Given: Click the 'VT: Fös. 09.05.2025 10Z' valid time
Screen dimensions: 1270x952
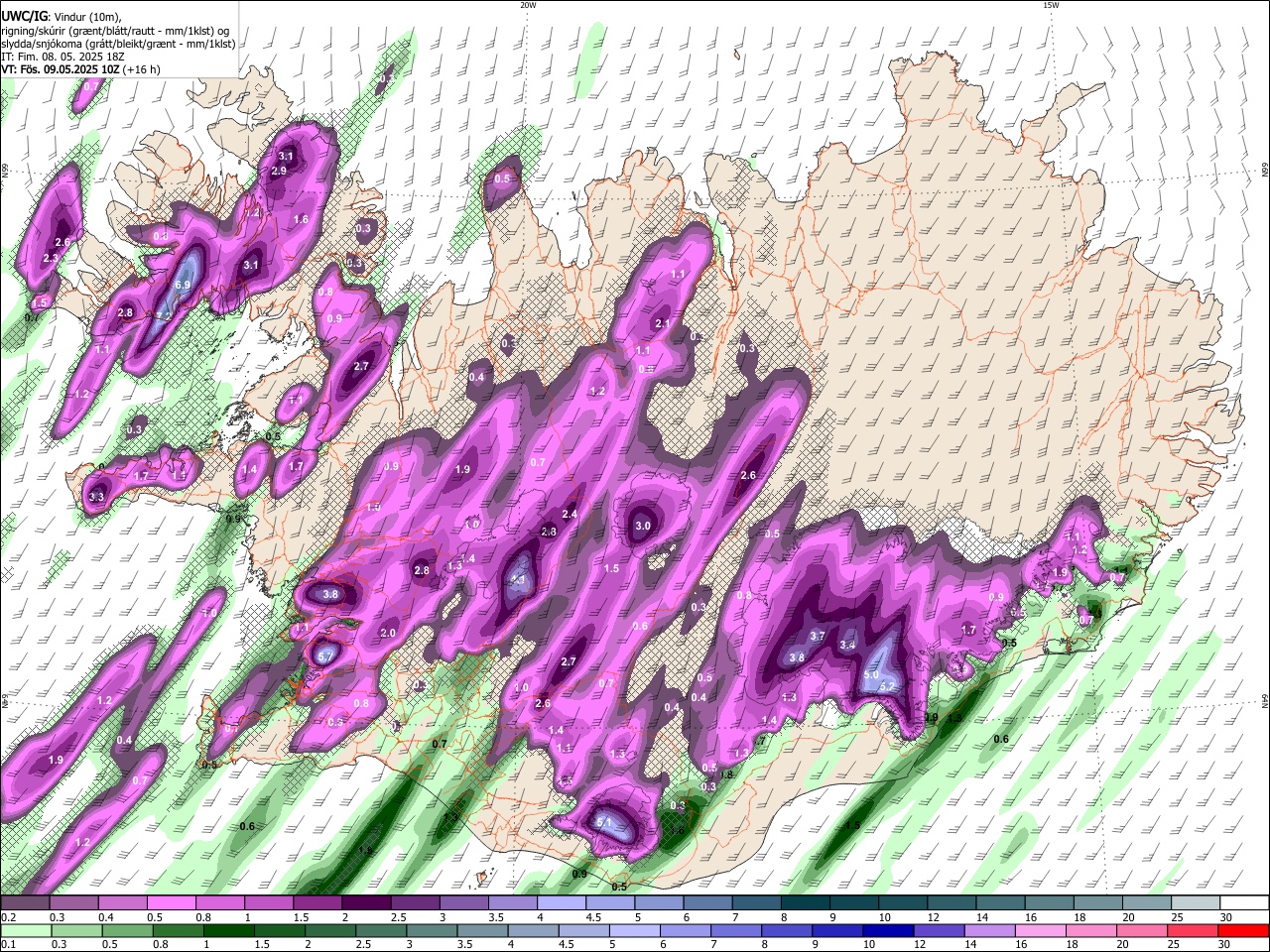Looking at the screenshot, I should pos(62,69).
